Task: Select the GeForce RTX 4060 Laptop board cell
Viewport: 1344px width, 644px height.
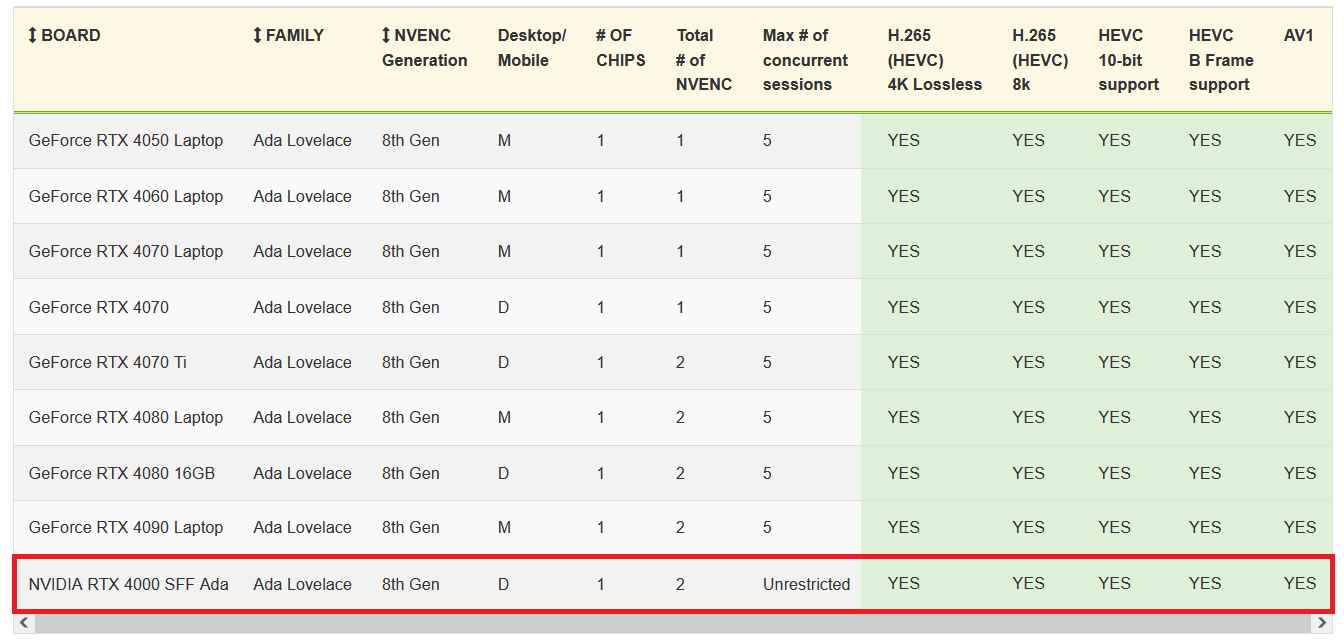Action: [126, 197]
